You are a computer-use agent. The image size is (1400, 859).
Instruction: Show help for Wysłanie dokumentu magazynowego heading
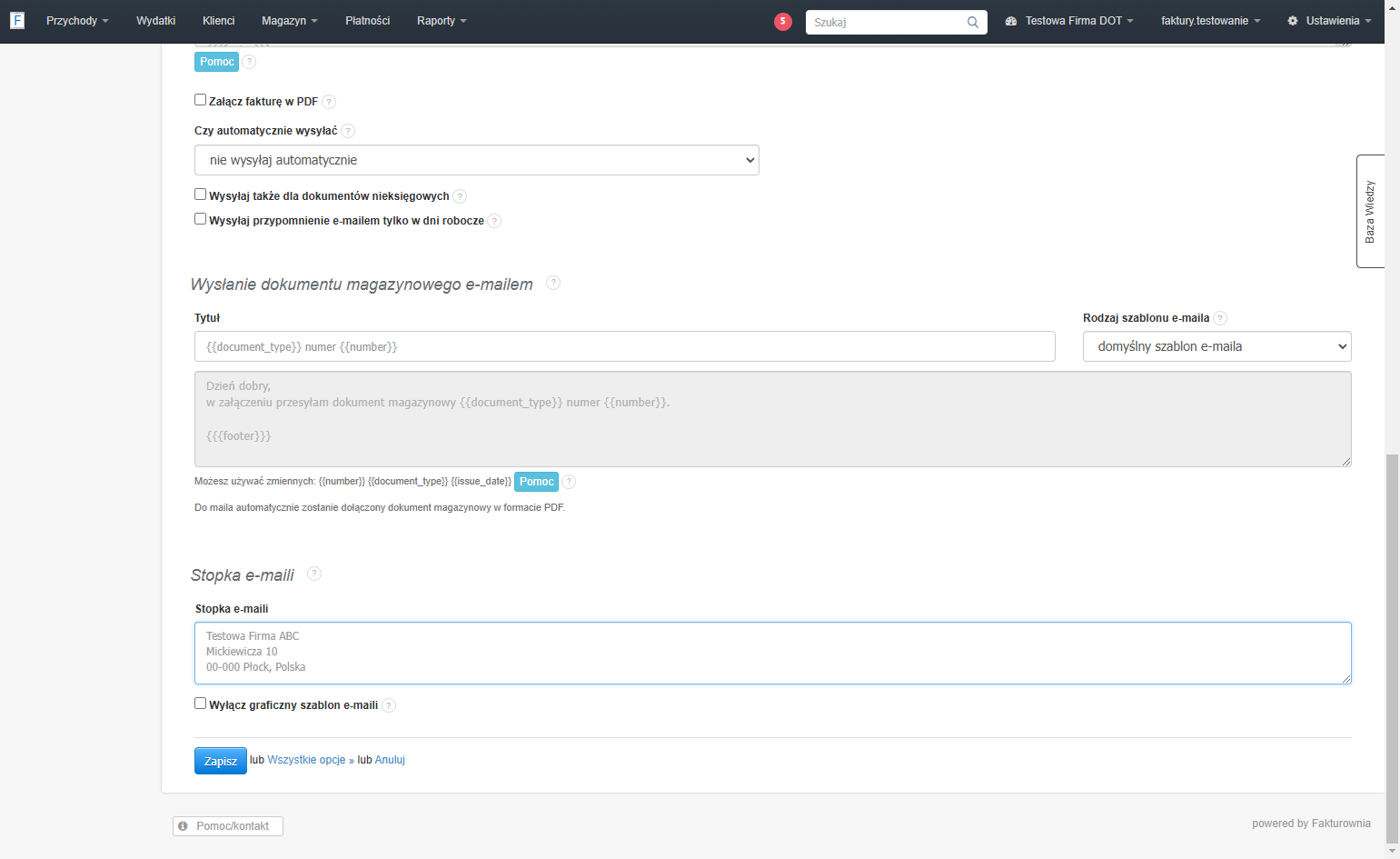pos(553,283)
